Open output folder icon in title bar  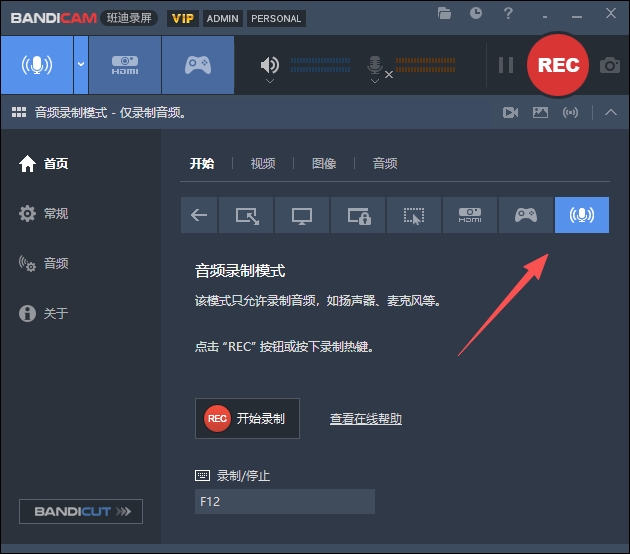click(x=444, y=14)
